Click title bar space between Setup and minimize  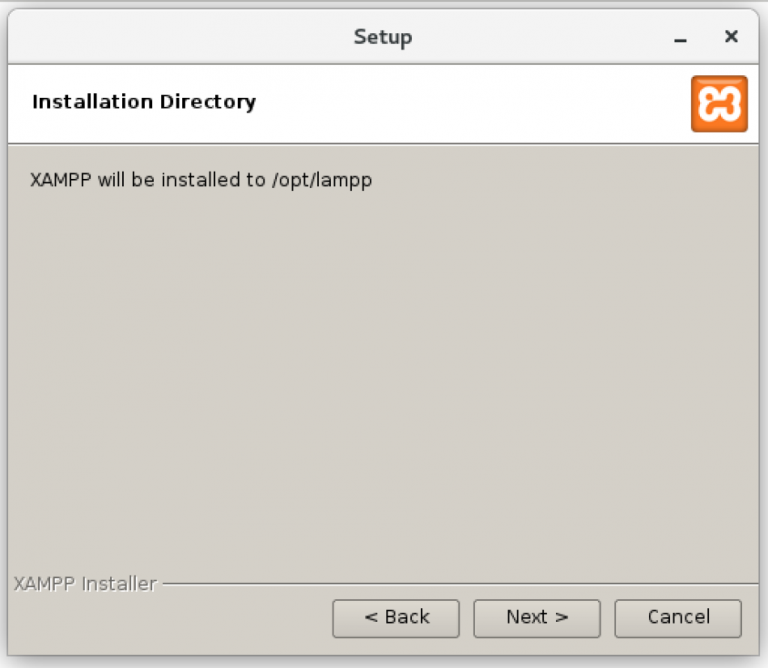540,38
